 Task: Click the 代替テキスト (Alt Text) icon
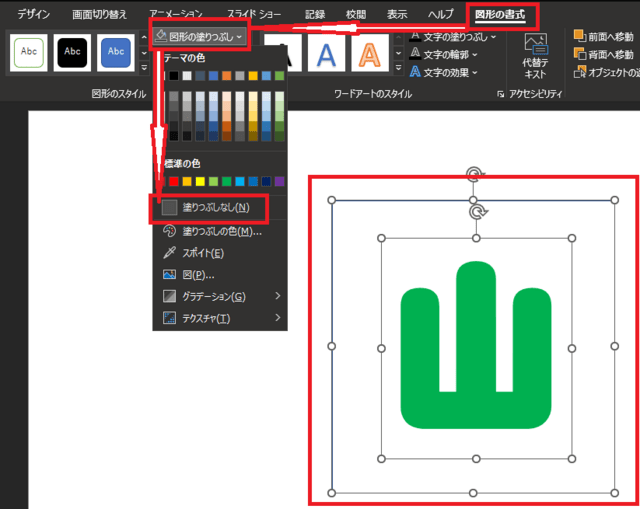535,46
